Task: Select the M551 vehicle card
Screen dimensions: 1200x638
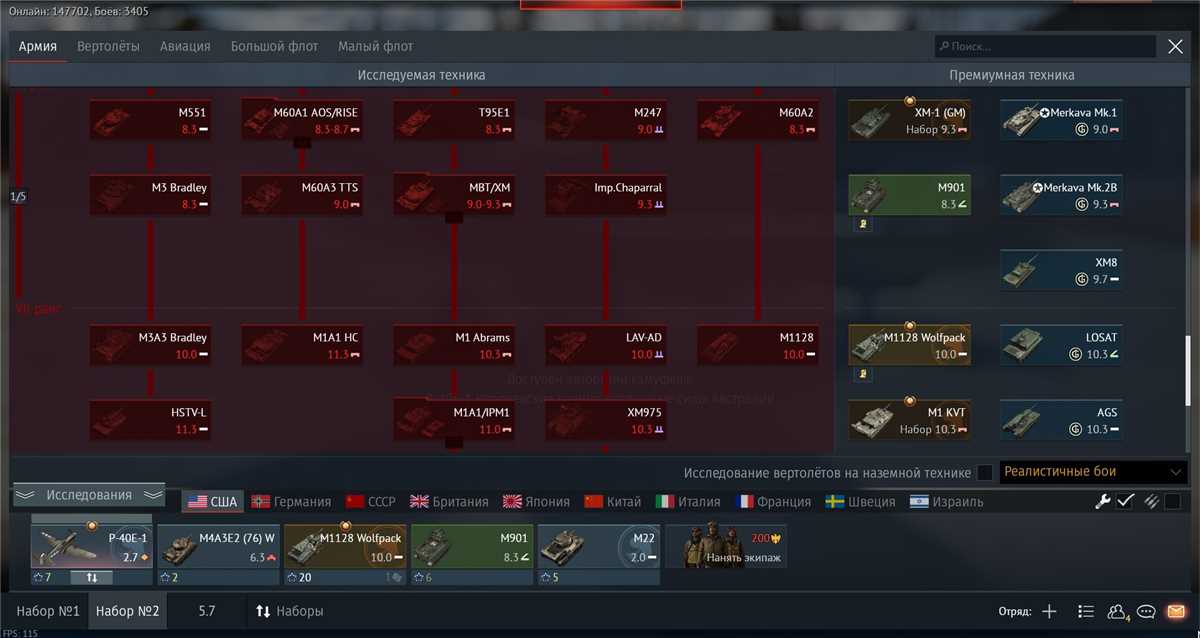Action: (150, 120)
